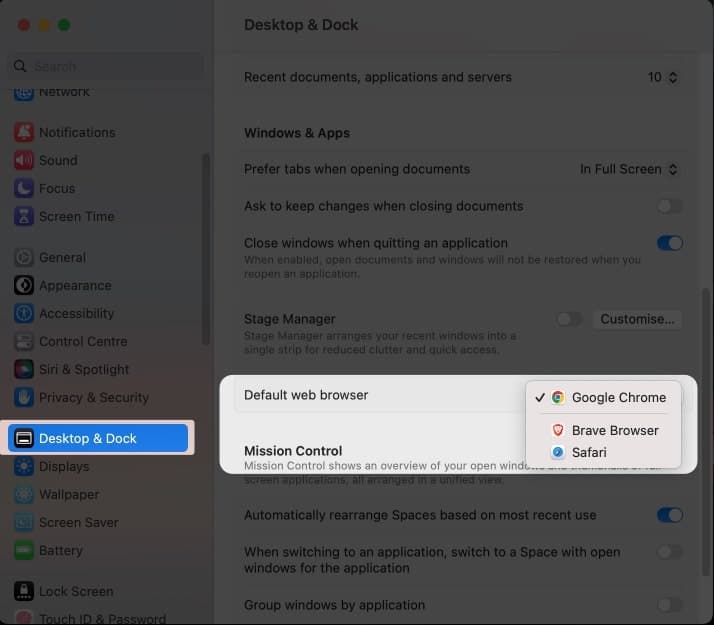
Task: Select Control Centre label
Action: pyautogui.click(x=83, y=341)
